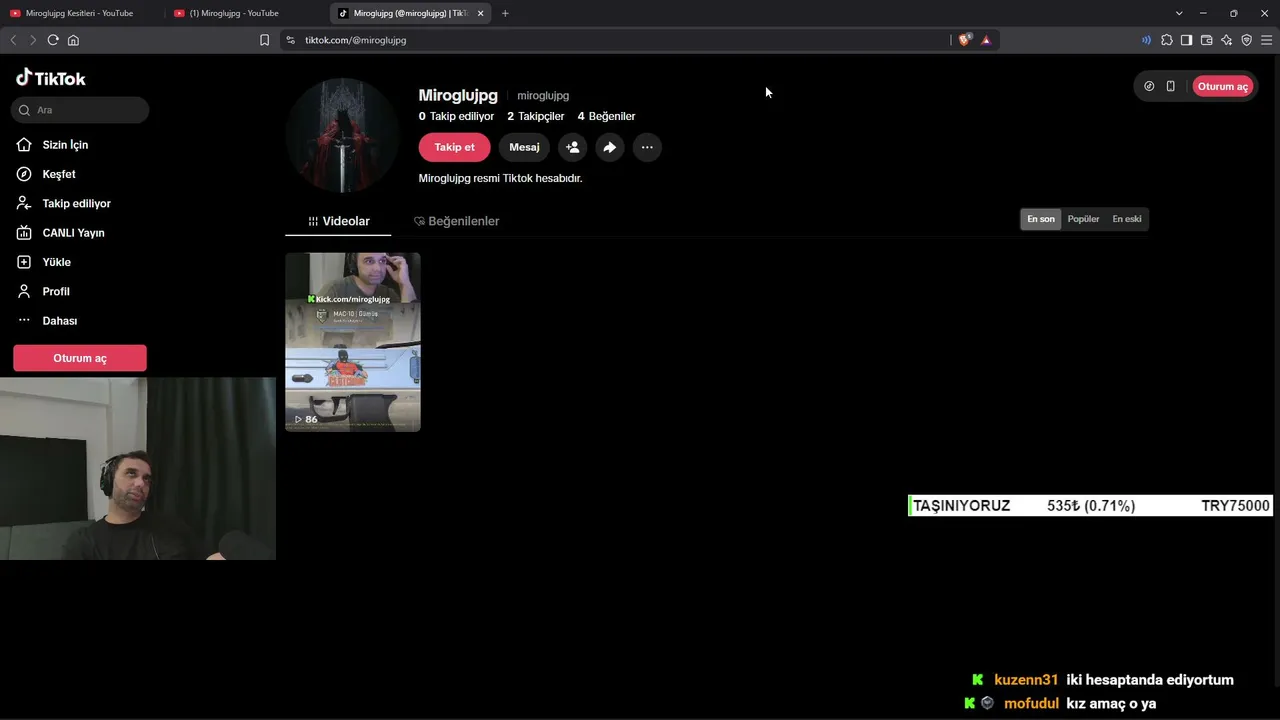Viewport: 1280px width, 720px height.
Task: Expand the Dahası more menu
Action: coord(59,321)
